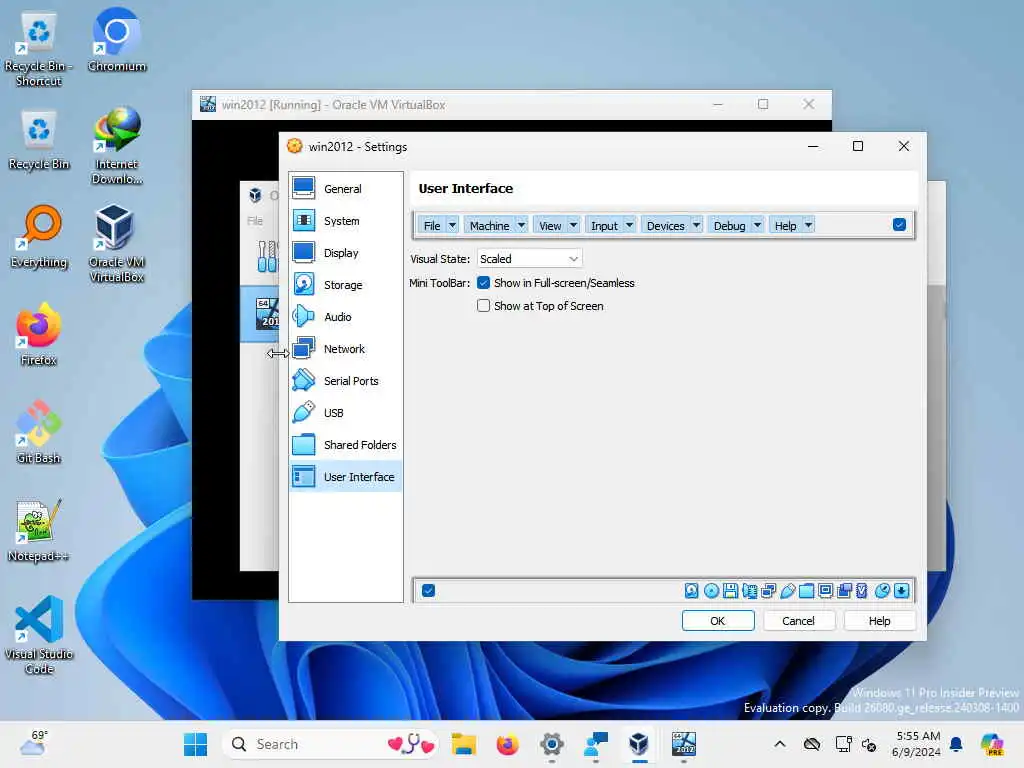The image size is (1024, 768).
Task: Open the System settings category
Action: [345, 221]
